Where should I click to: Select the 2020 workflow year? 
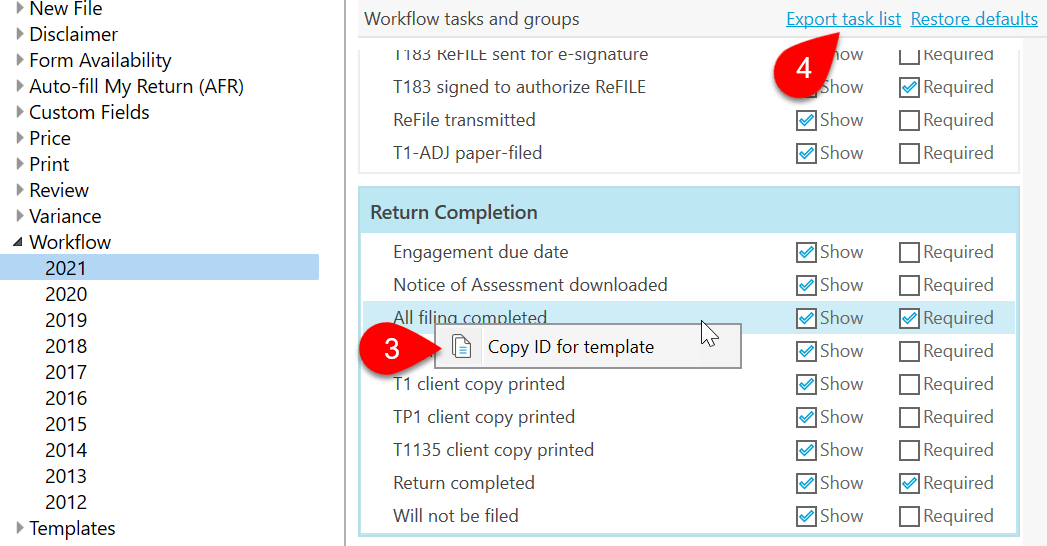(x=66, y=294)
